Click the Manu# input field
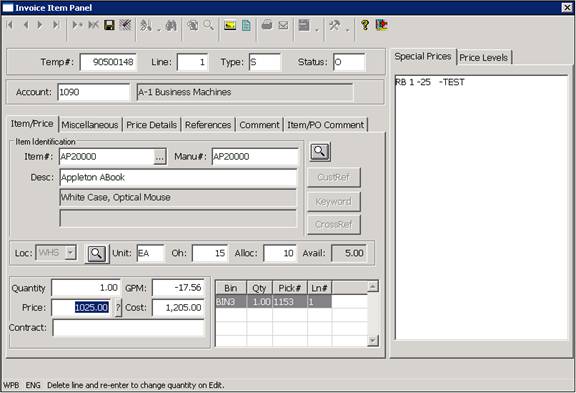 255,157
